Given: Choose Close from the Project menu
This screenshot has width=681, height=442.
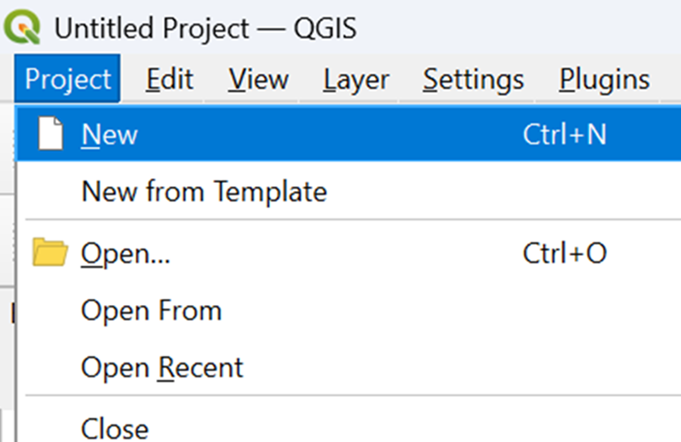Looking at the screenshot, I should (x=115, y=429).
